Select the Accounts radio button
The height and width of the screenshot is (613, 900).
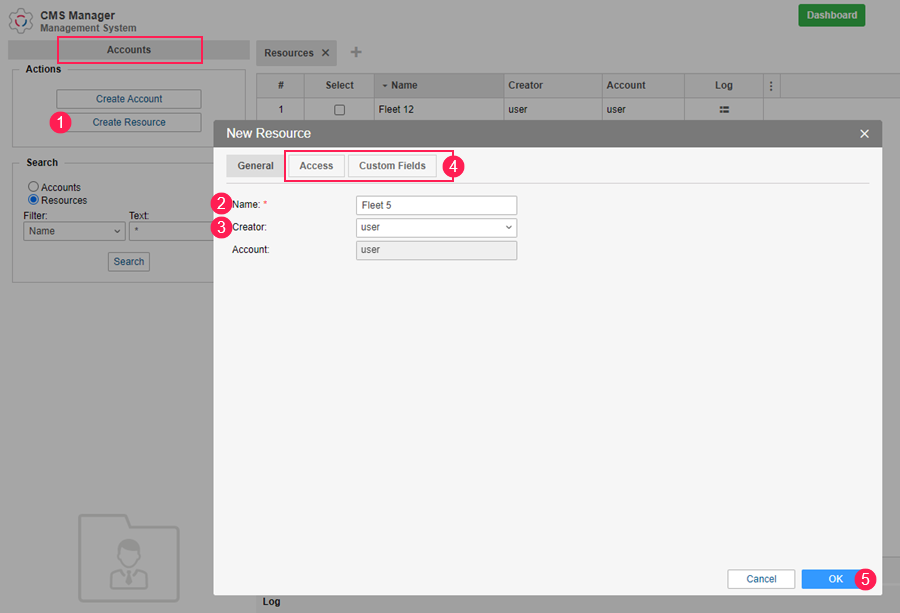[34, 187]
